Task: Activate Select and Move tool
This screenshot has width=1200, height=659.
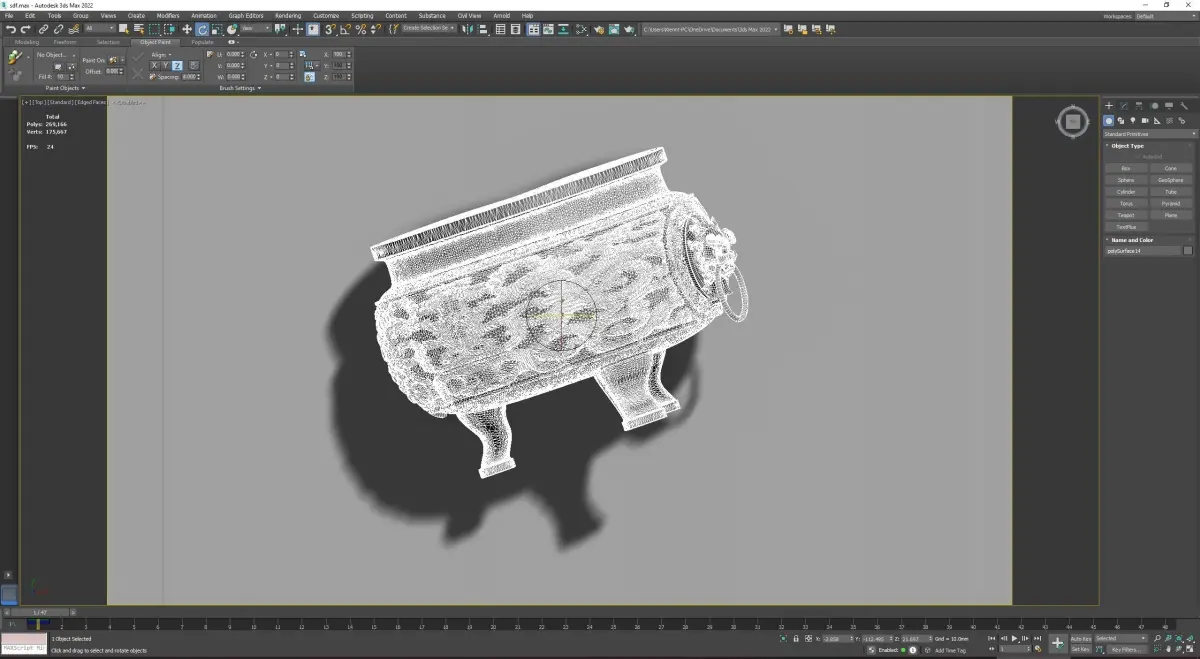Action: click(x=187, y=29)
